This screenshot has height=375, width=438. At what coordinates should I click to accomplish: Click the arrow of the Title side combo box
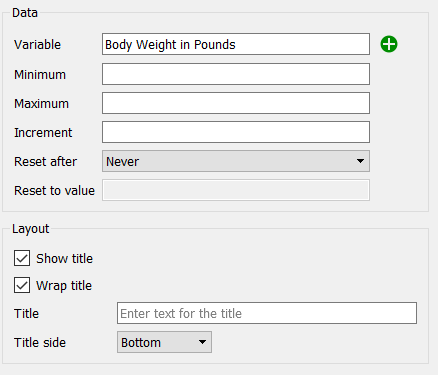click(202, 342)
